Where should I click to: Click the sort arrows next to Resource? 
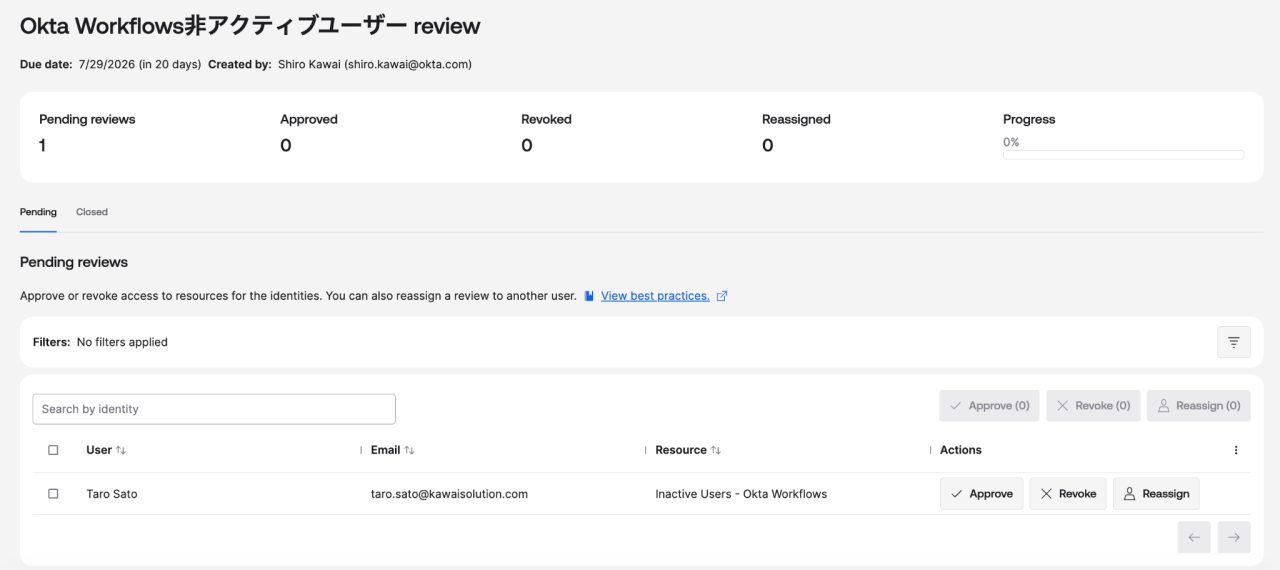click(716, 450)
